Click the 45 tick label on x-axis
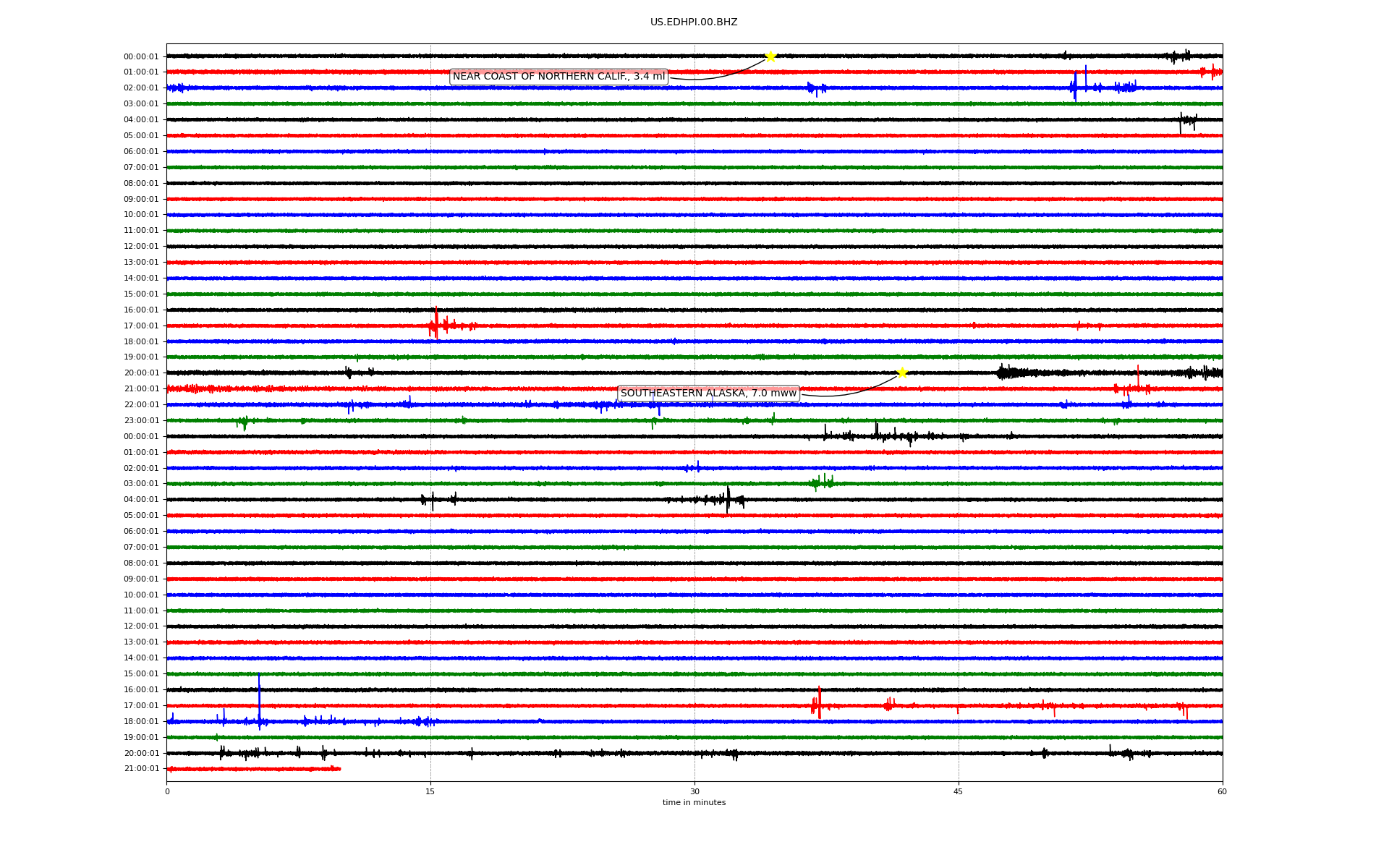 point(959,791)
